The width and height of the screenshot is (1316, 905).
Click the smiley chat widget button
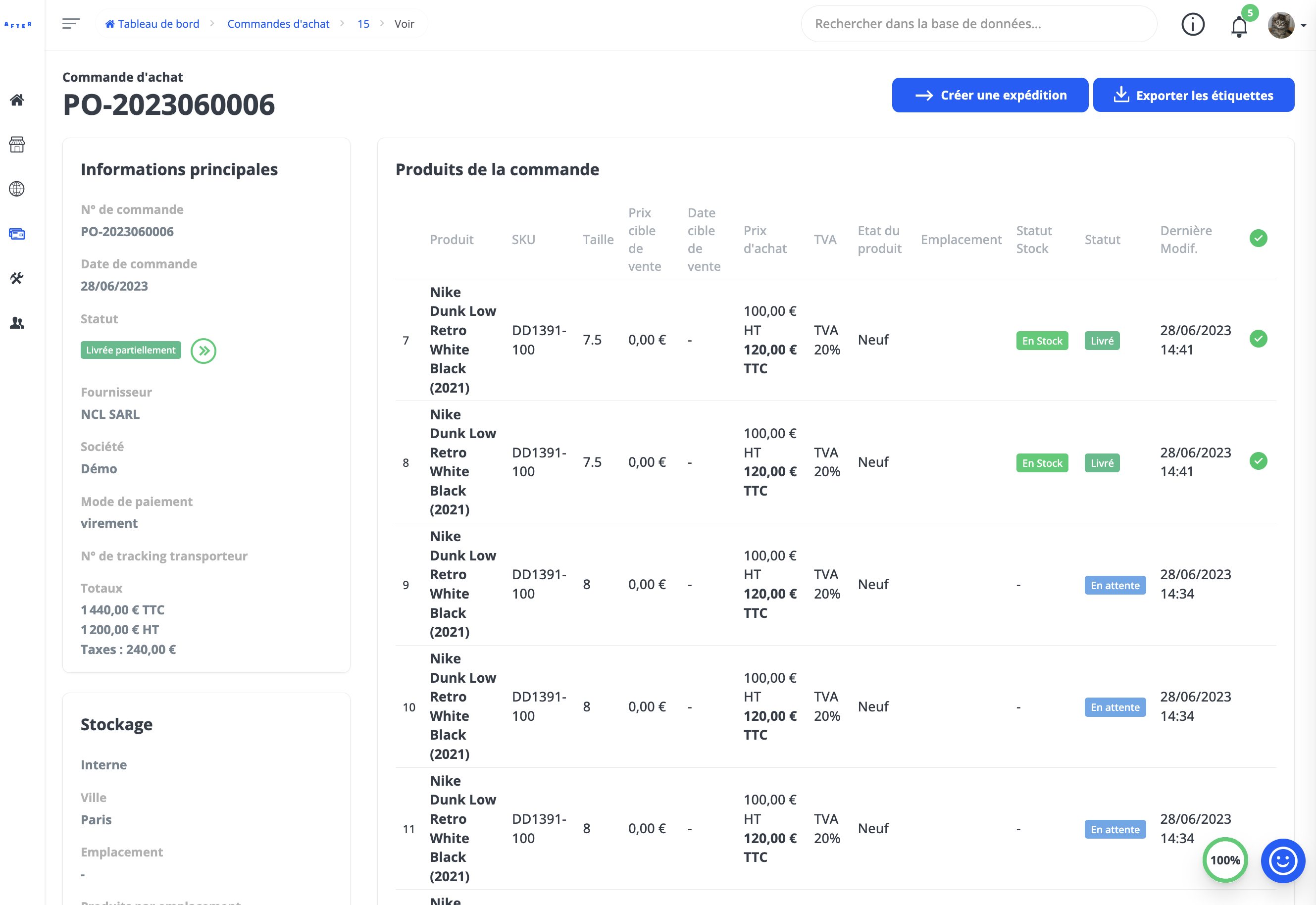pyautogui.click(x=1282, y=860)
